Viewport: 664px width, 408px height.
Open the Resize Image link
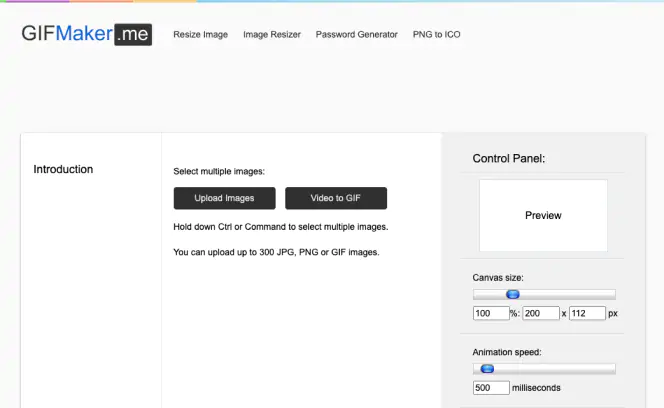[x=200, y=34]
